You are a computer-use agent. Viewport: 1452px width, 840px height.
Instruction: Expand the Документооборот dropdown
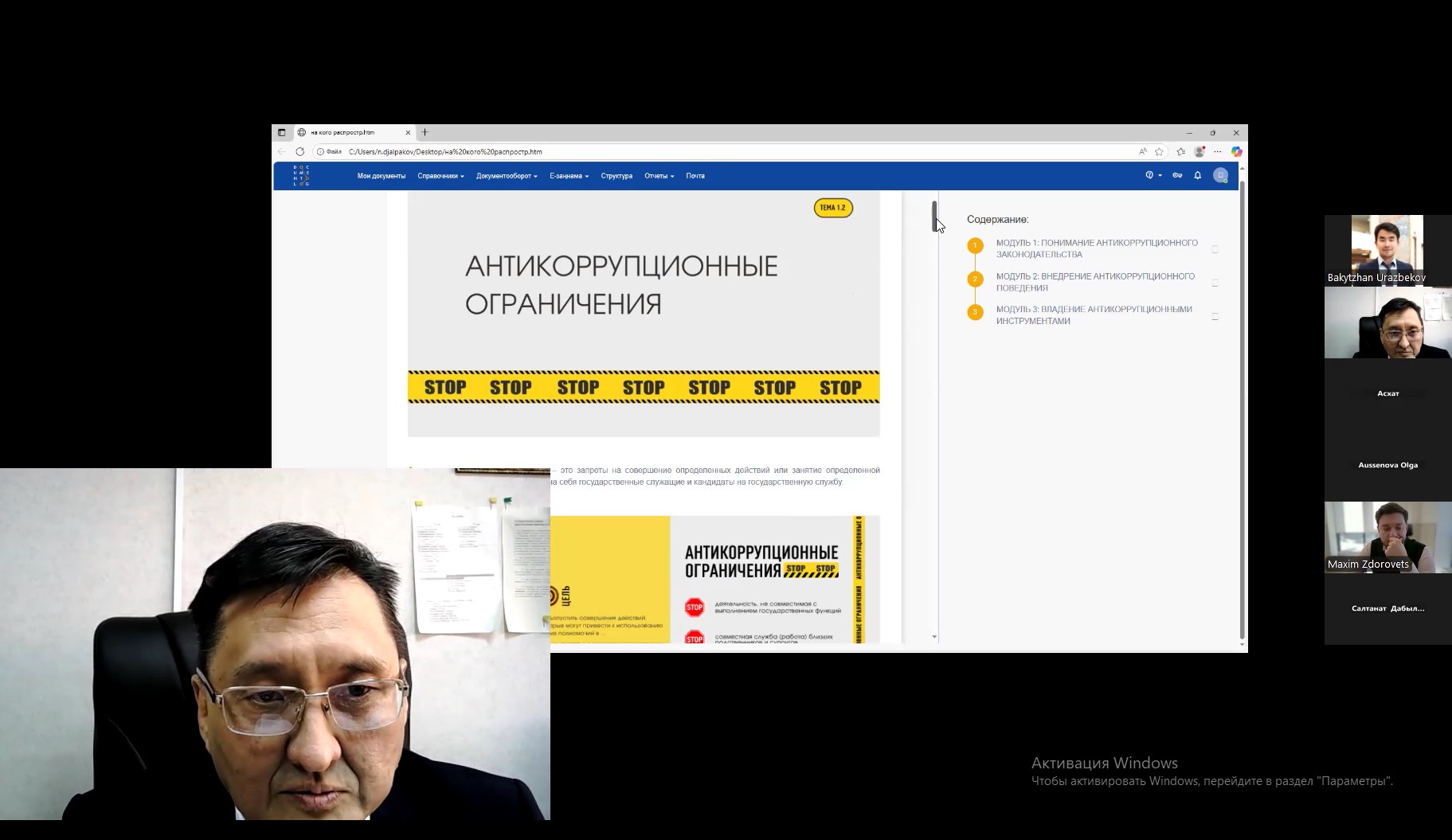[x=507, y=175]
